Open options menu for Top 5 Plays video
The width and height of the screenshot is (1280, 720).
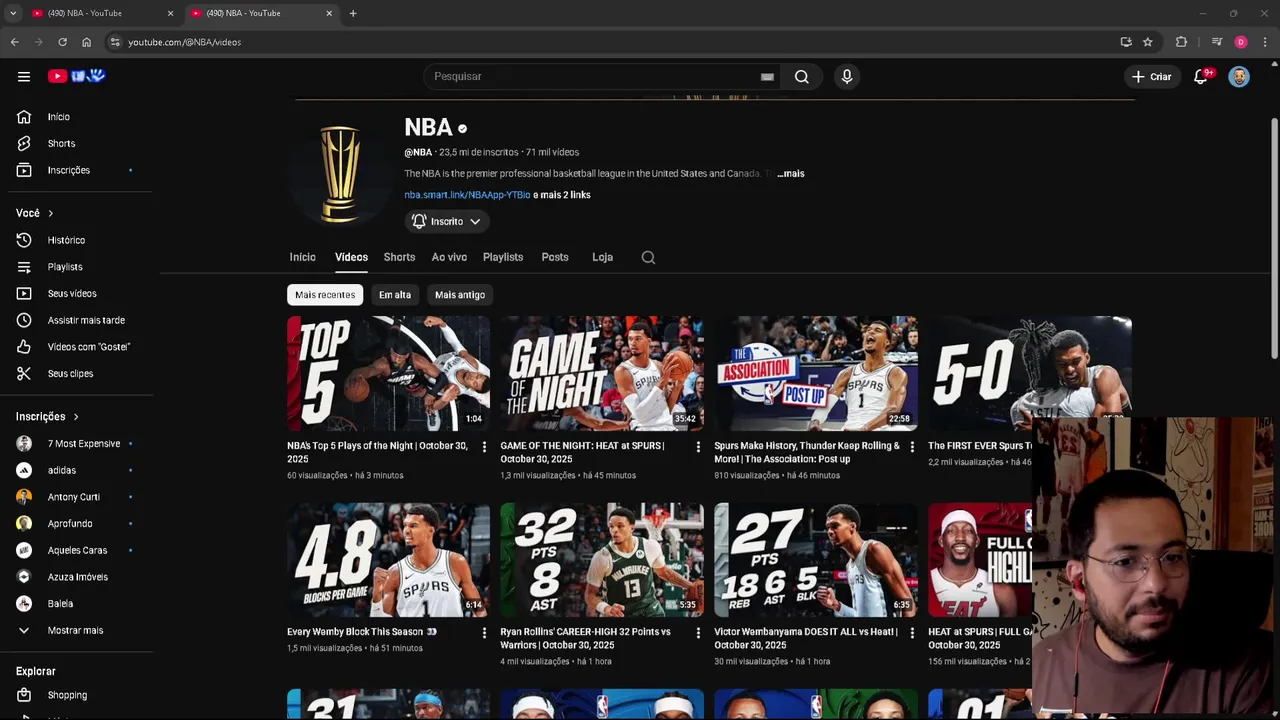[484, 447]
